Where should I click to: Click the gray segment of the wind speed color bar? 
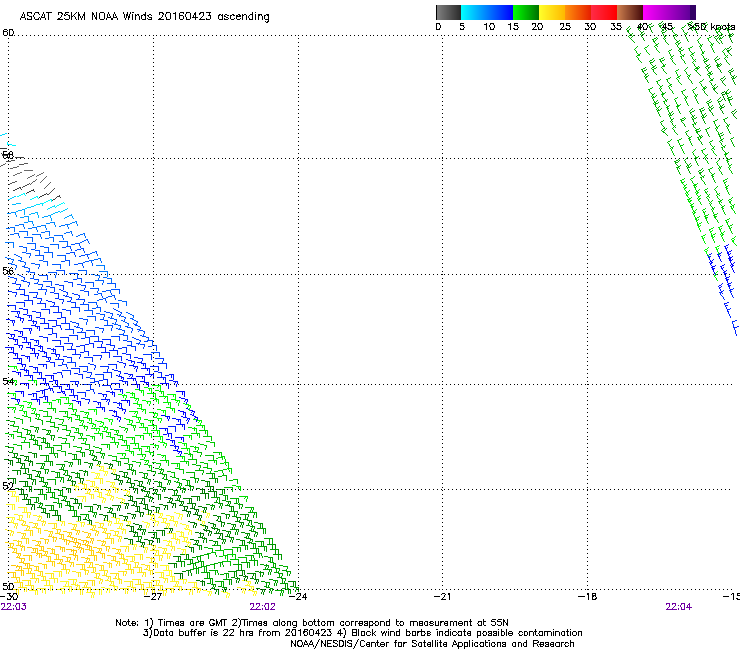click(448, 12)
